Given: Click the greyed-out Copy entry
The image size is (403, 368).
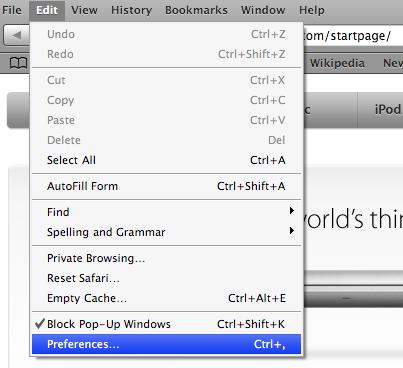Looking at the screenshot, I should (166, 100).
